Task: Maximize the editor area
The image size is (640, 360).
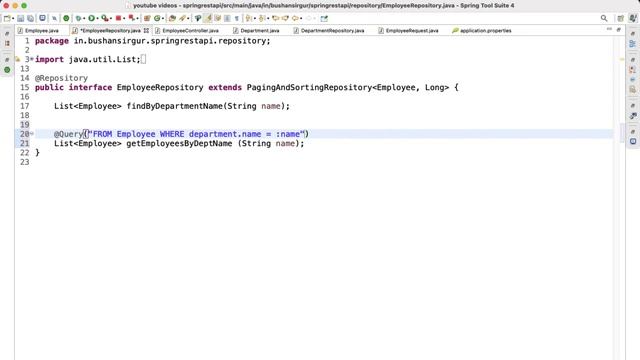Action: pos(619,29)
